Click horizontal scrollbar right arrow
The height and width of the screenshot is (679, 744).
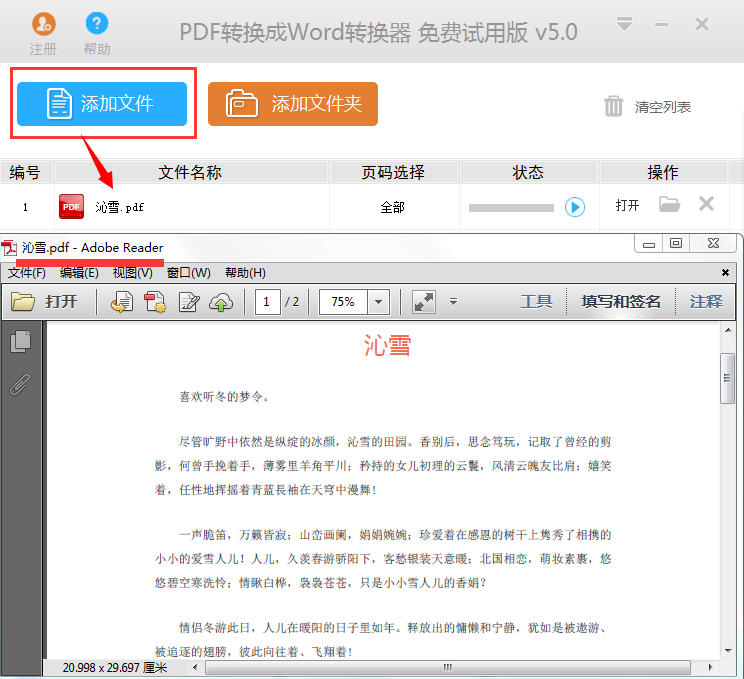click(x=710, y=667)
